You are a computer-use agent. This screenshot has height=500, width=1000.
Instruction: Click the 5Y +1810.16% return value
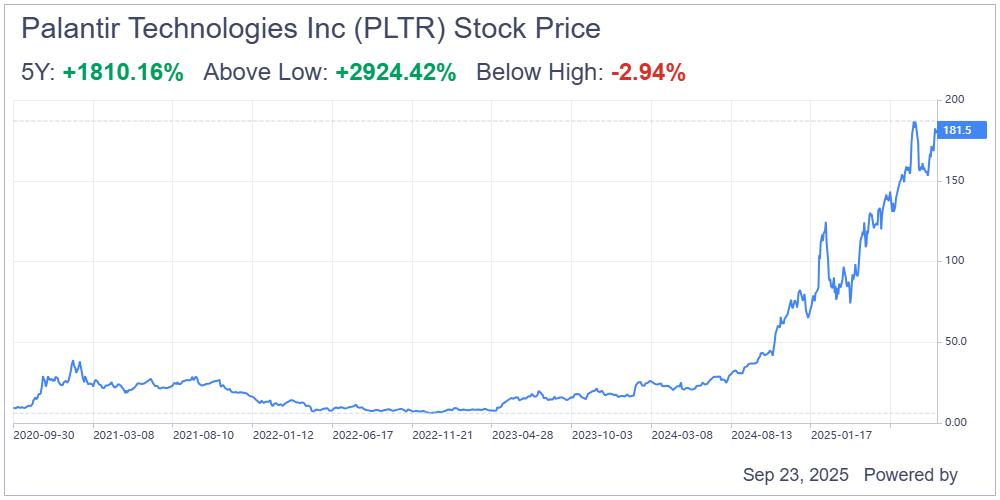pyautogui.click(x=122, y=72)
